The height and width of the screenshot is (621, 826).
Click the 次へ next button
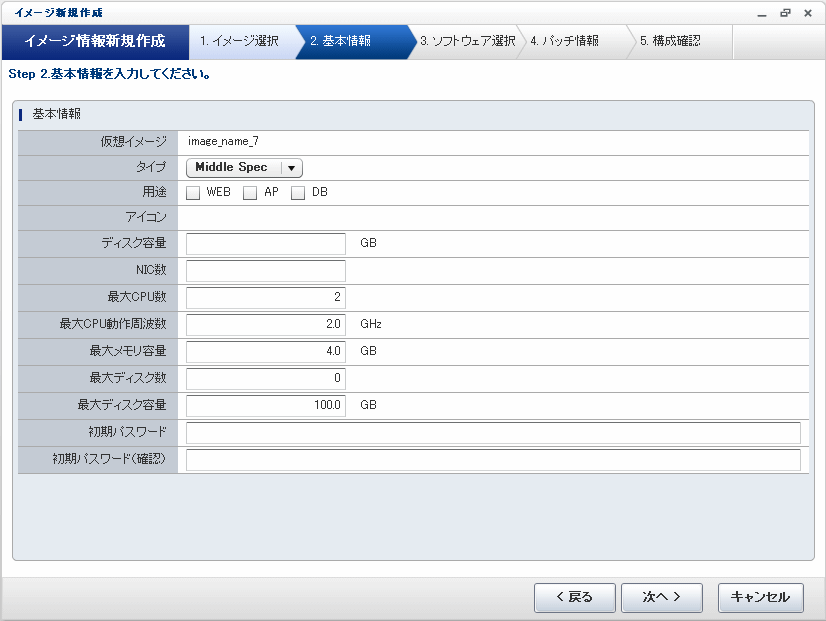point(661,597)
